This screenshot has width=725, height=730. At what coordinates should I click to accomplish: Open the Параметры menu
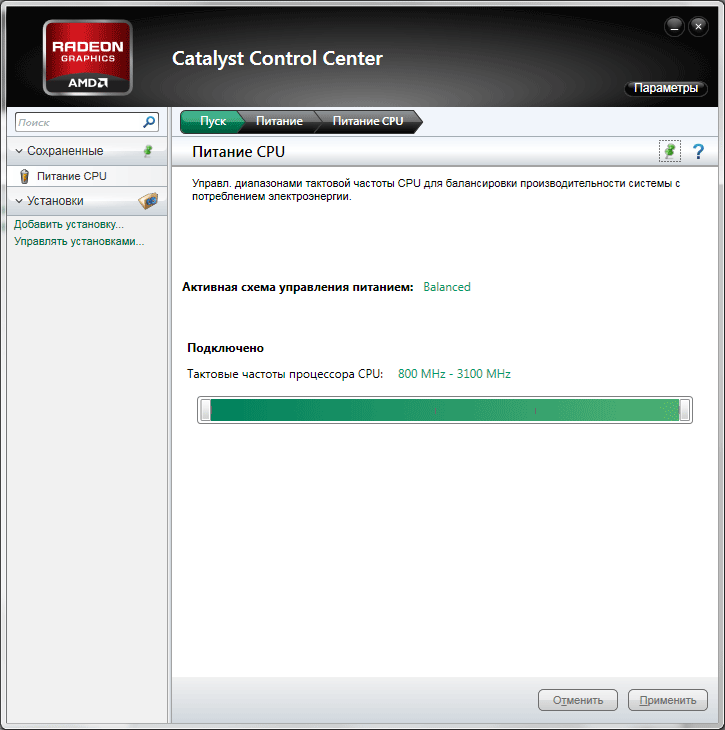click(x=666, y=88)
